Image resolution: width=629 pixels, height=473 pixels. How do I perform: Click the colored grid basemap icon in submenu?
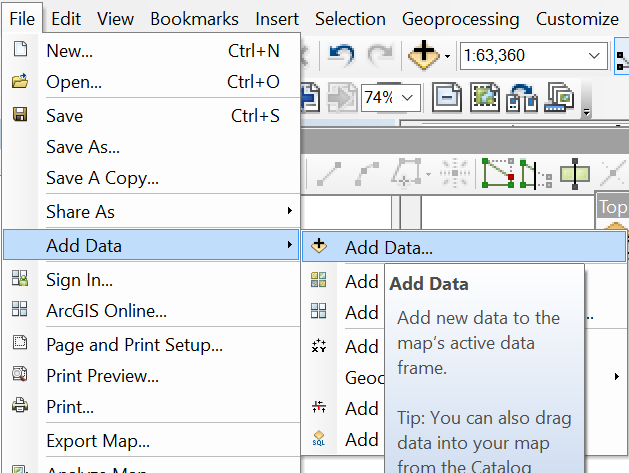(x=319, y=280)
